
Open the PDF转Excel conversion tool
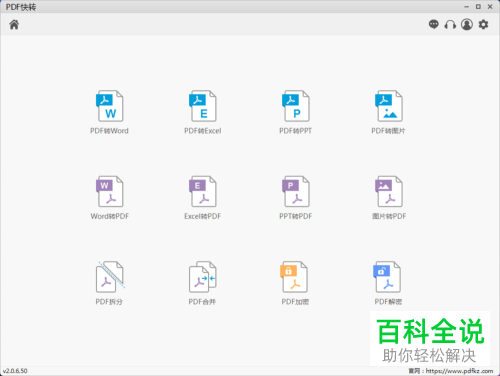coord(203,112)
